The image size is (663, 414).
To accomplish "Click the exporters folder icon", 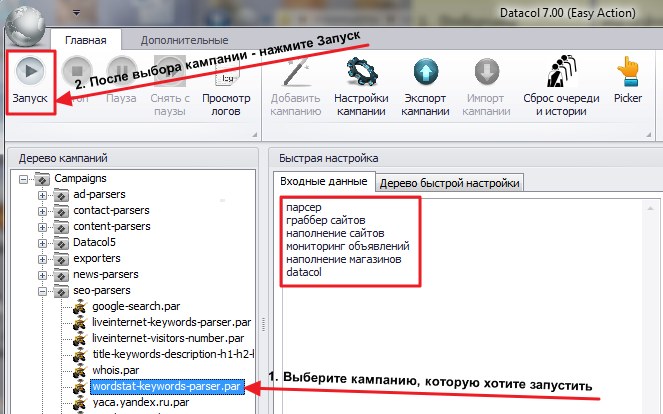I will coord(61,259).
